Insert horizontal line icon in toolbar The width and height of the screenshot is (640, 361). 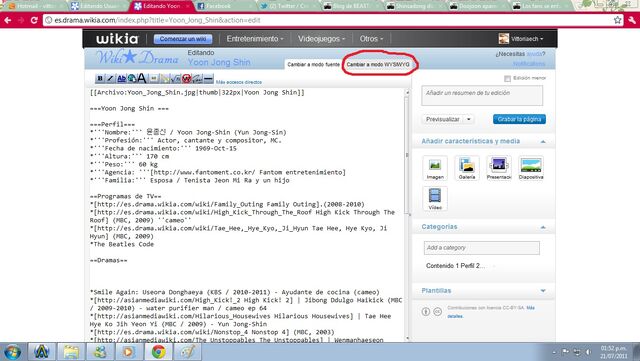208,78
